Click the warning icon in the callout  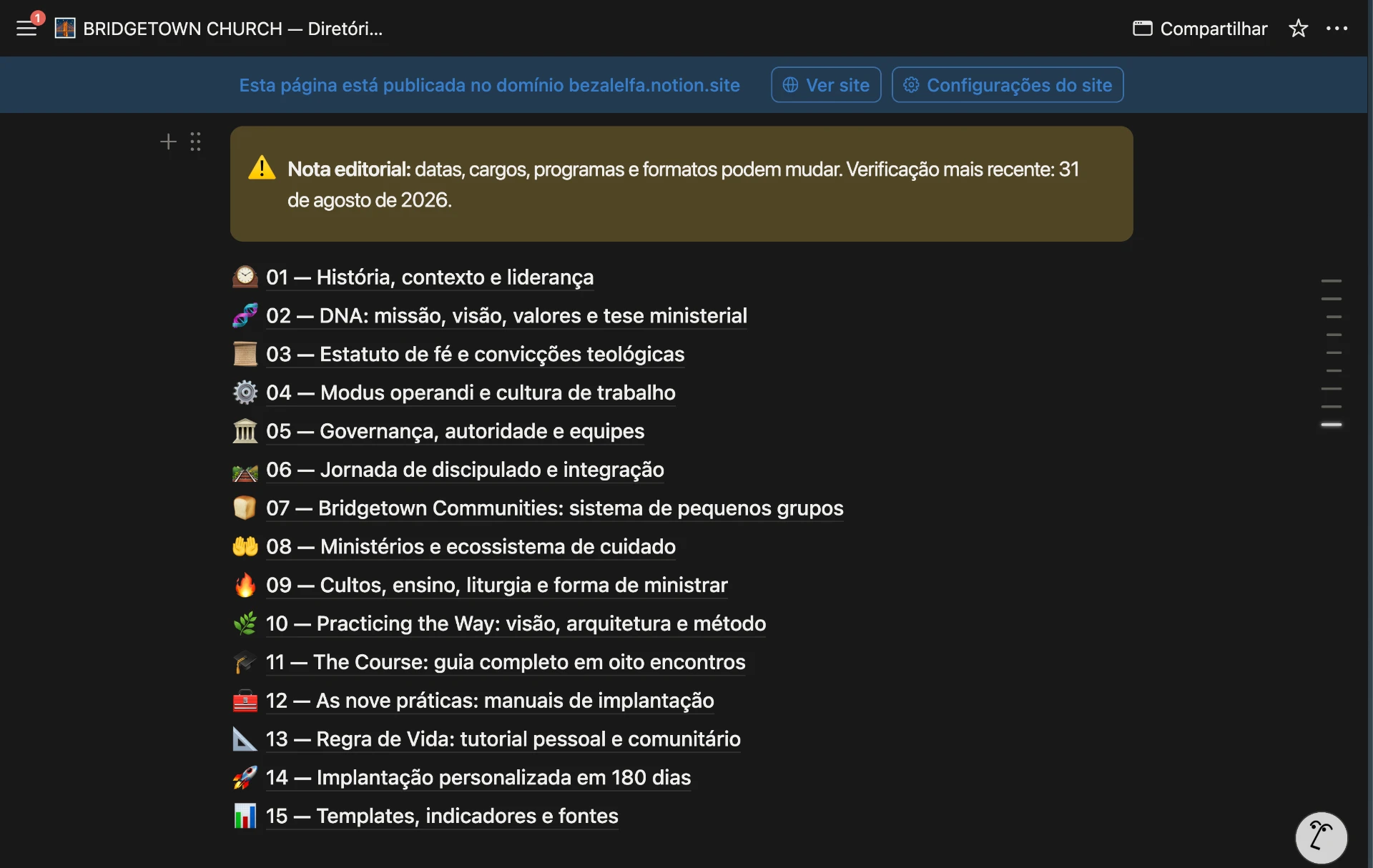[x=262, y=168]
